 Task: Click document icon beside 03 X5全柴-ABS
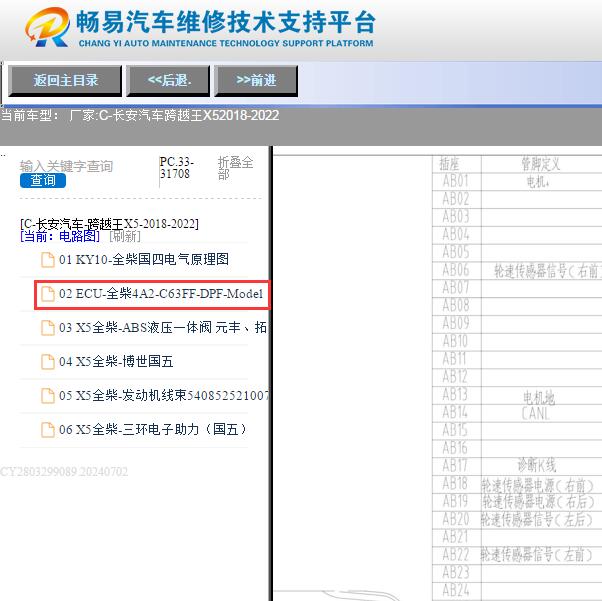tap(48, 328)
